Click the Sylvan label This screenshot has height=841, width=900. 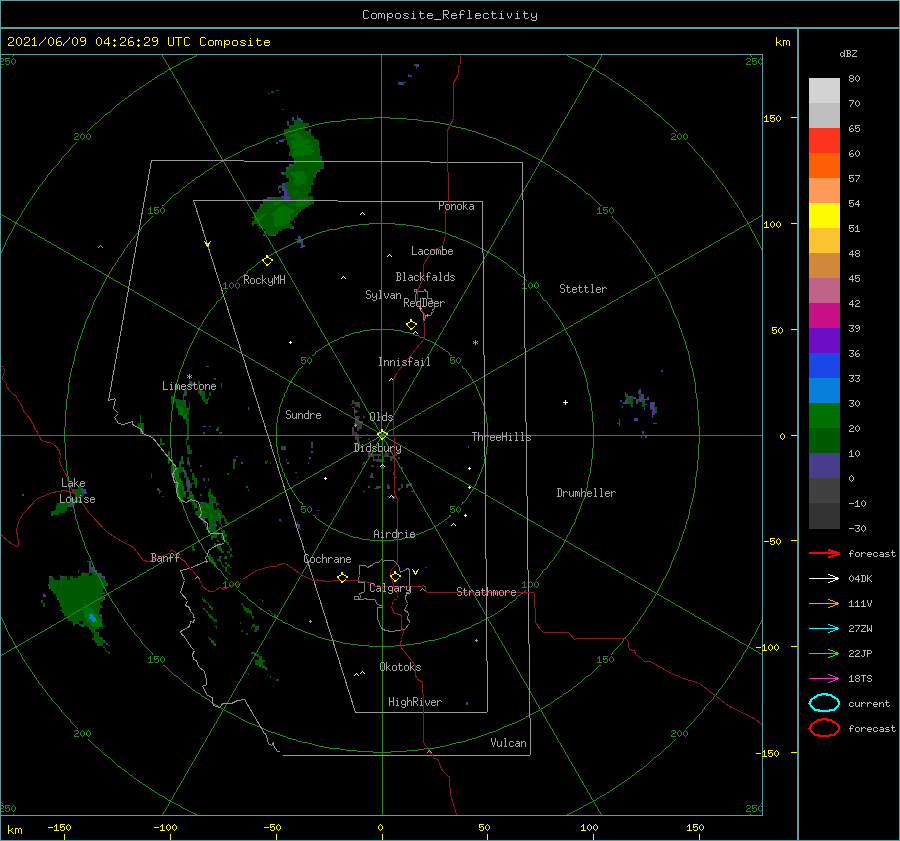pos(383,295)
